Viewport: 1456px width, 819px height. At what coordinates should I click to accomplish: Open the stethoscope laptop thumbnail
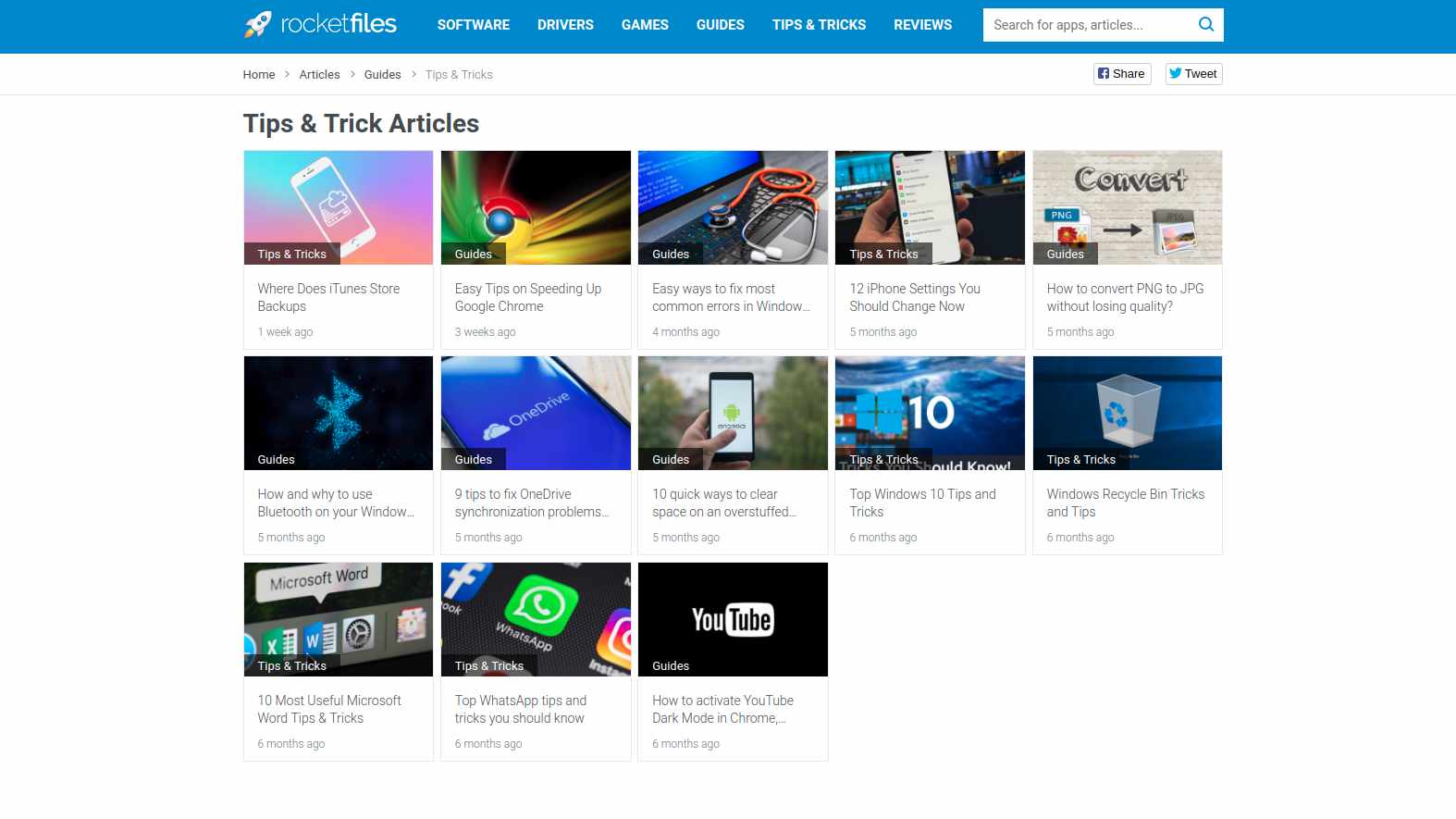tap(733, 207)
